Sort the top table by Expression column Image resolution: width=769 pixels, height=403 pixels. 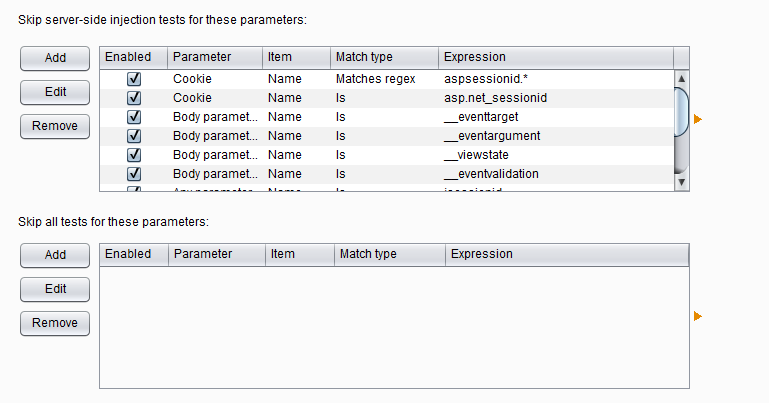555,57
